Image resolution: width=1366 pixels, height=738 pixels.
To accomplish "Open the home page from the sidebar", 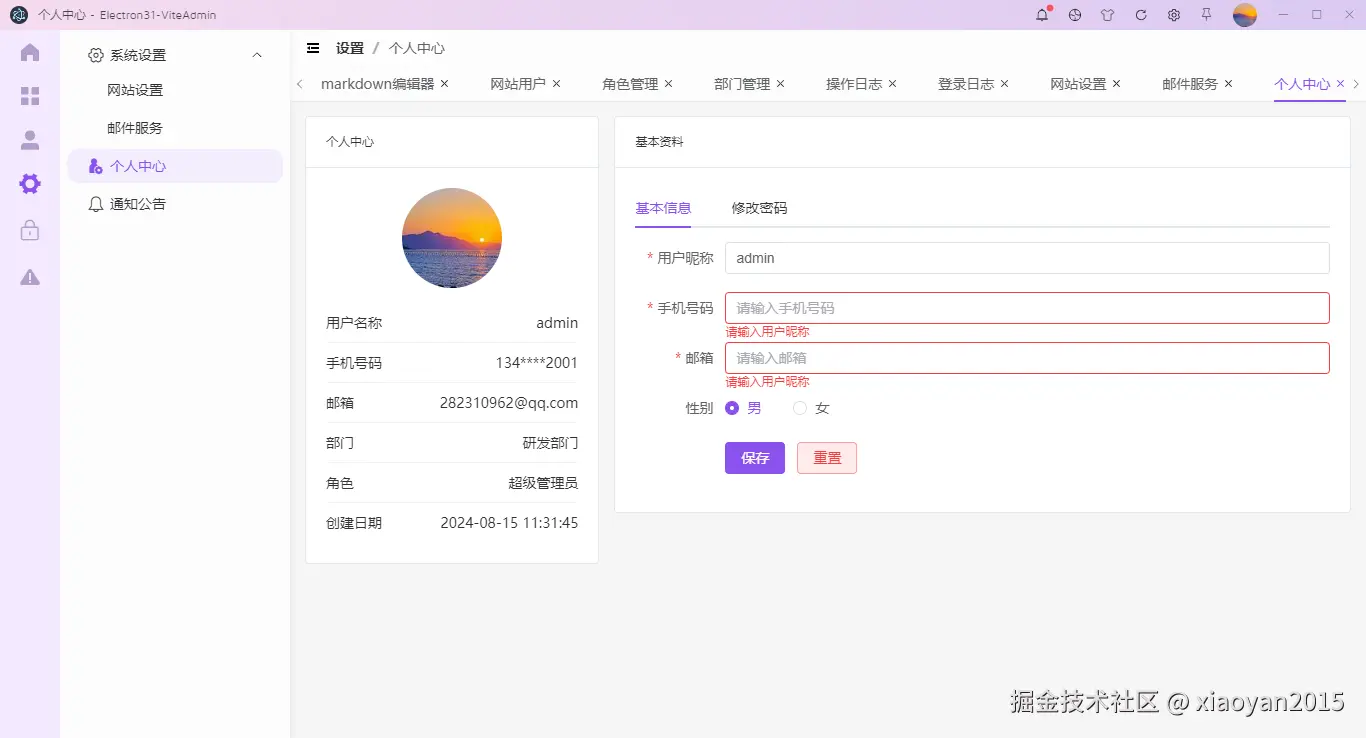I will [x=29, y=51].
